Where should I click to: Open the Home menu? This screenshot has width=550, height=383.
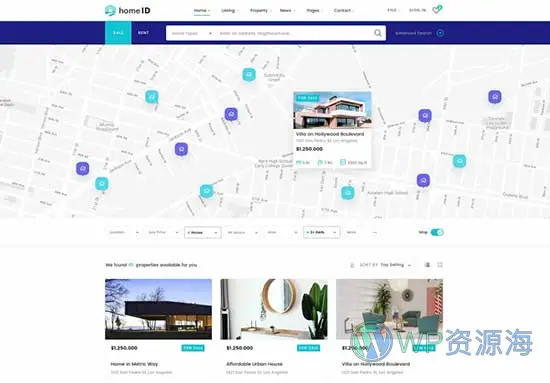pyautogui.click(x=202, y=11)
